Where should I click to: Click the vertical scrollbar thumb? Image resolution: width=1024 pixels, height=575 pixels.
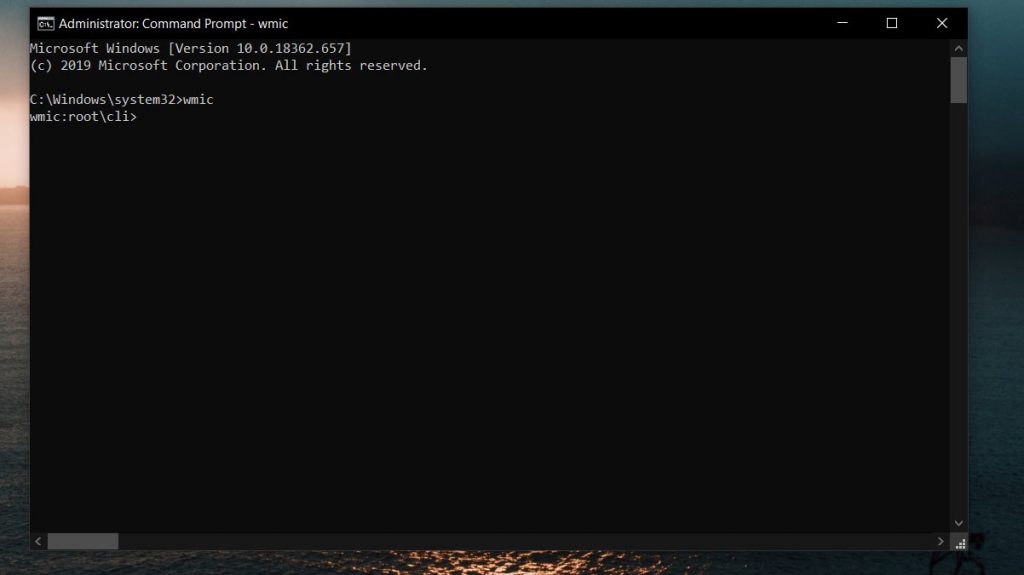pyautogui.click(x=958, y=80)
